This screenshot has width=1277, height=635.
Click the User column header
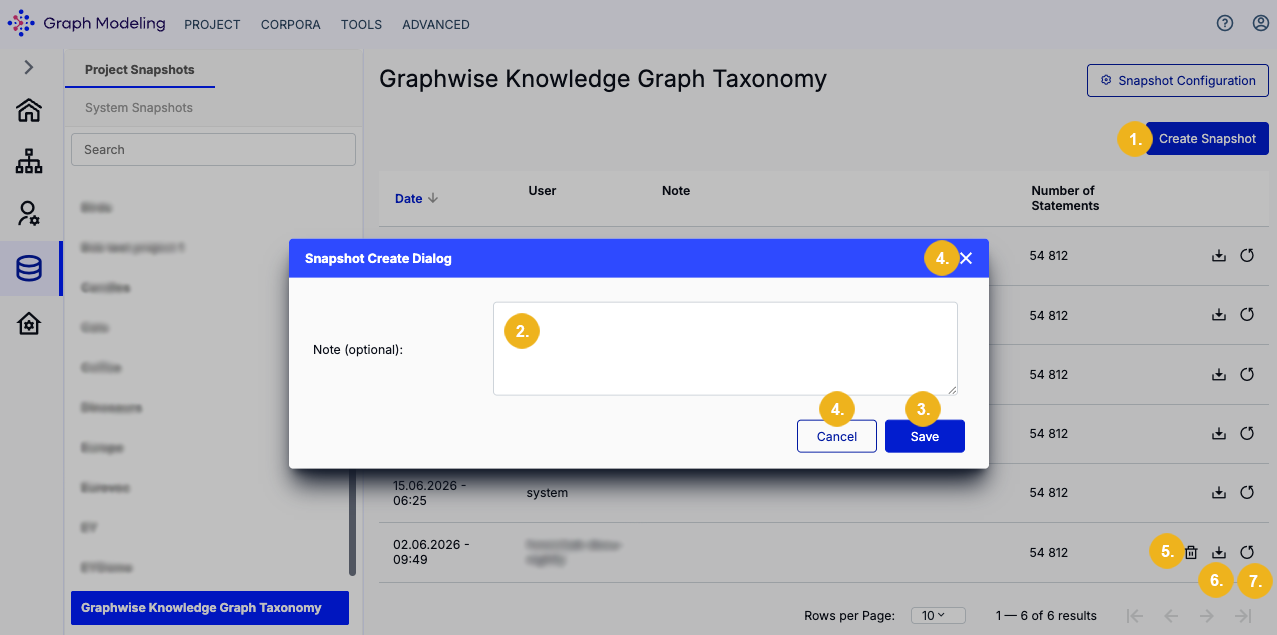542,191
